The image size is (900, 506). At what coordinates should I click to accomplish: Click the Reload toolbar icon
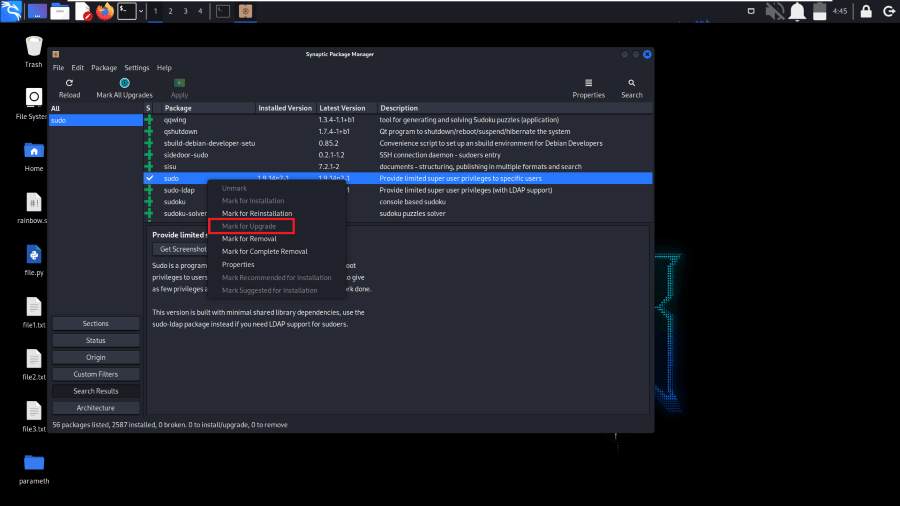coord(69,83)
